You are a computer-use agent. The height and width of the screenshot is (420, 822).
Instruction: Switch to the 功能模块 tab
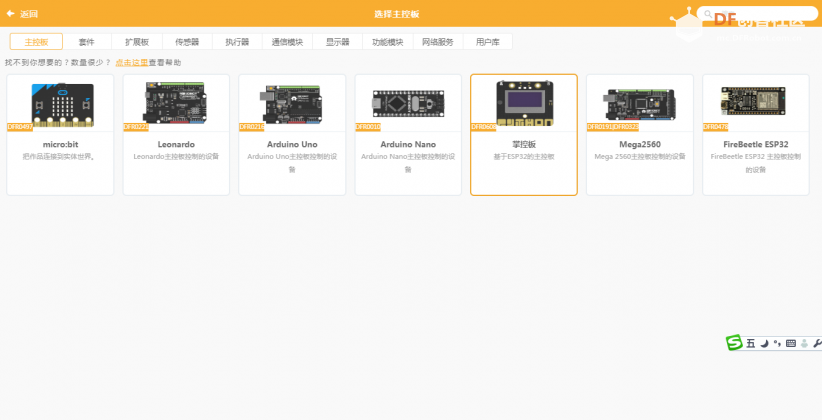(x=388, y=42)
